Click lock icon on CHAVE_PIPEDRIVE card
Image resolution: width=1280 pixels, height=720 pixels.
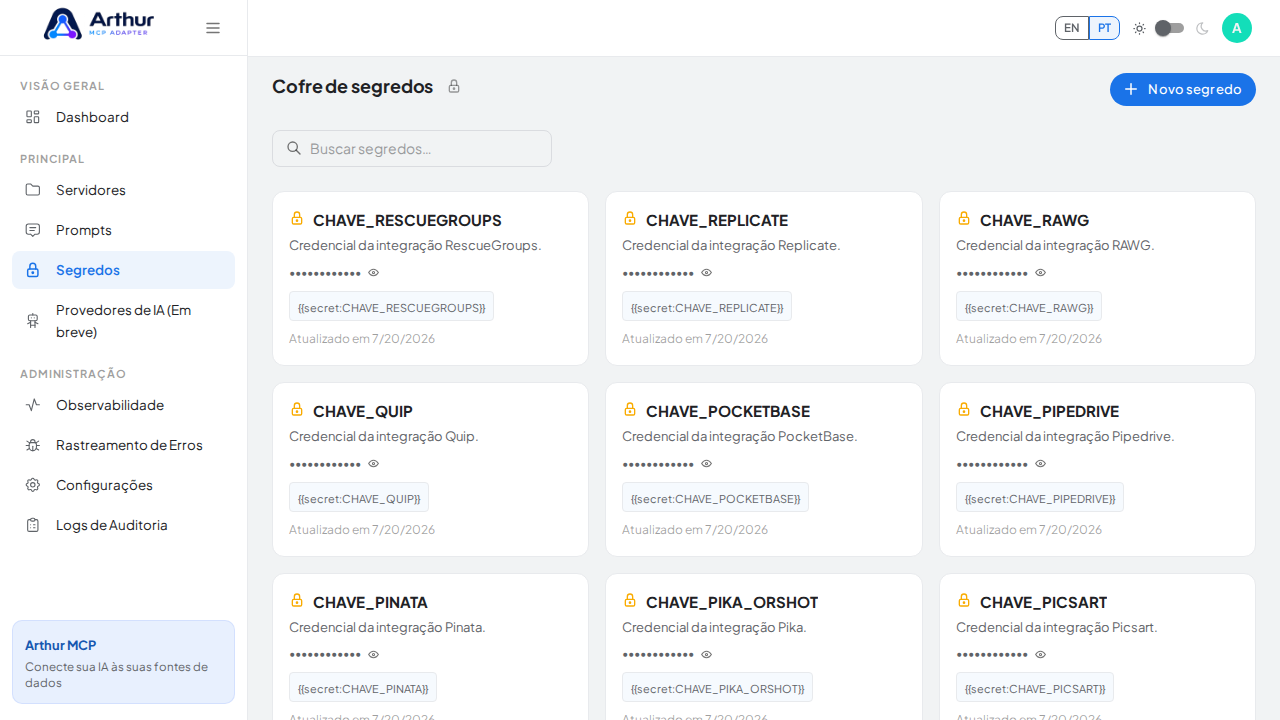pos(964,409)
